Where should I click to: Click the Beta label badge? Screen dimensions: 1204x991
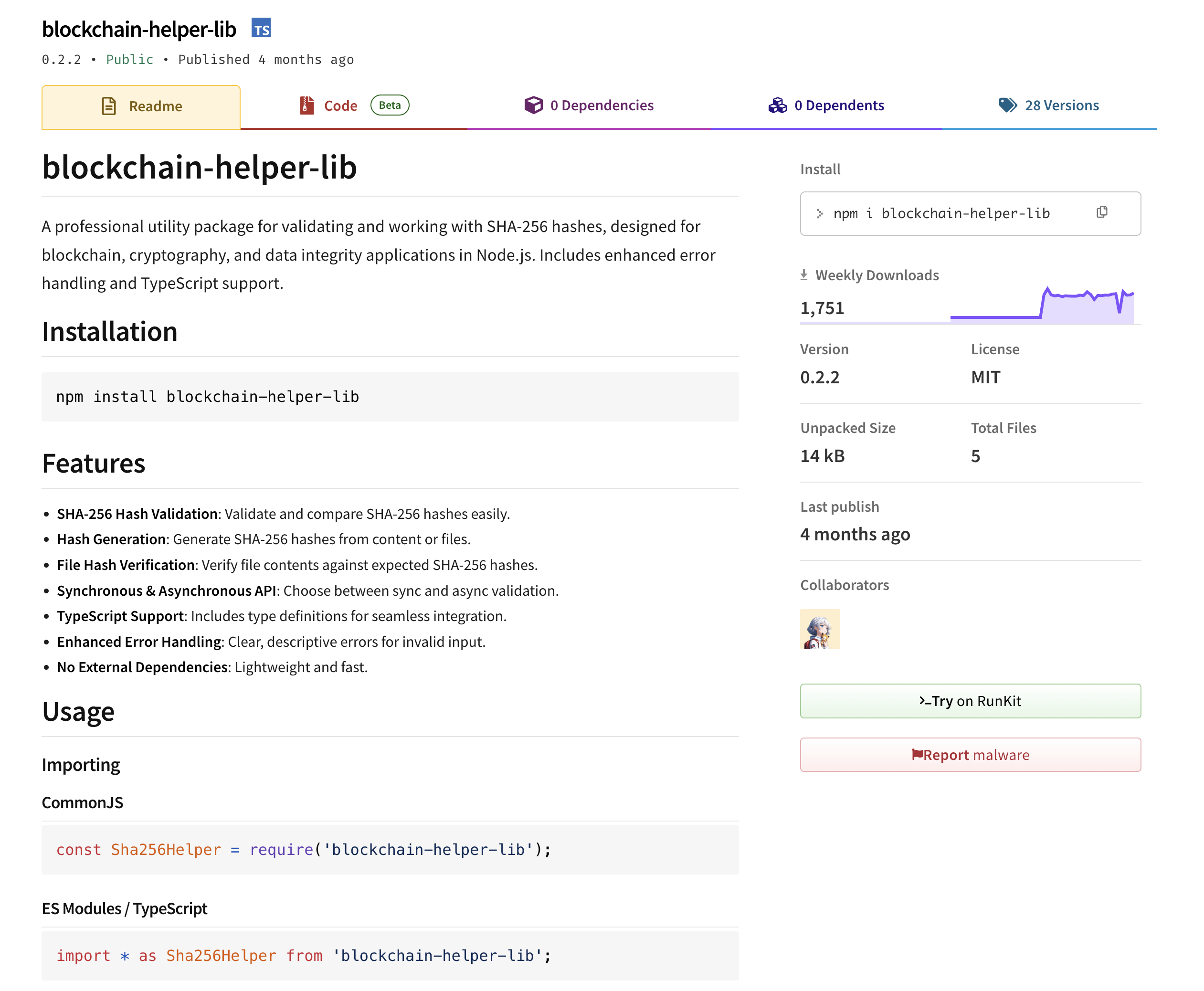click(390, 105)
